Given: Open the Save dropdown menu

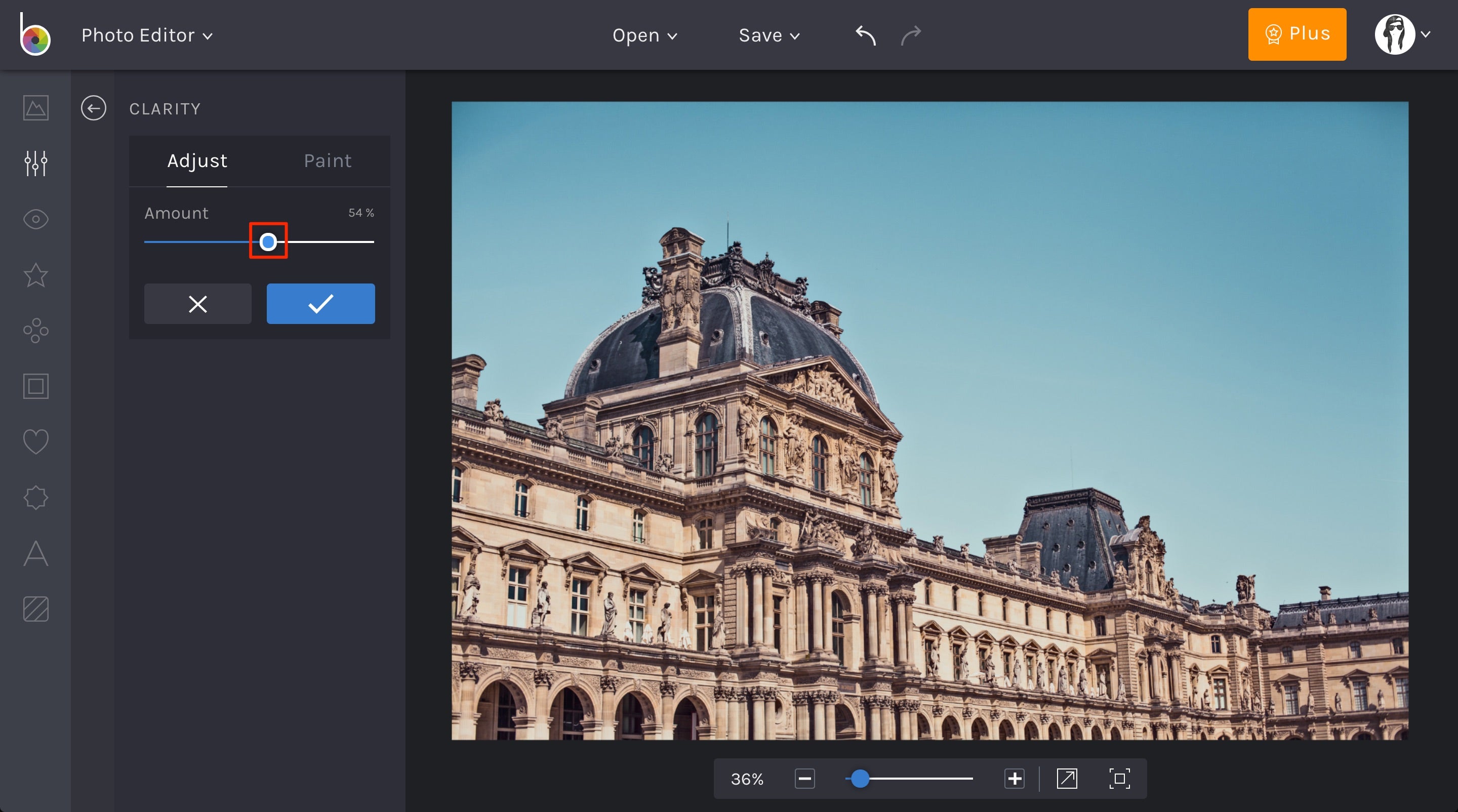Looking at the screenshot, I should point(768,35).
